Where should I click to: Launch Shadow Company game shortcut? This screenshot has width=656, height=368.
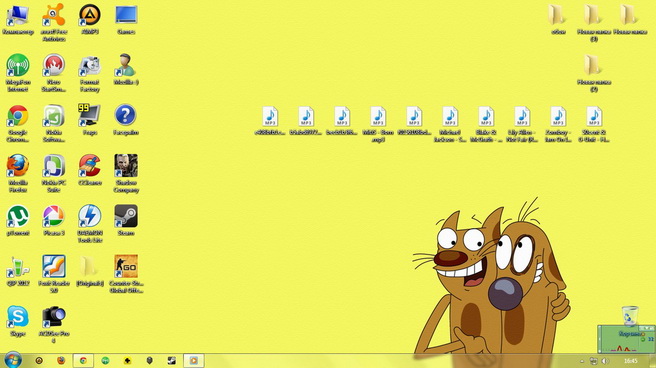point(126,174)
